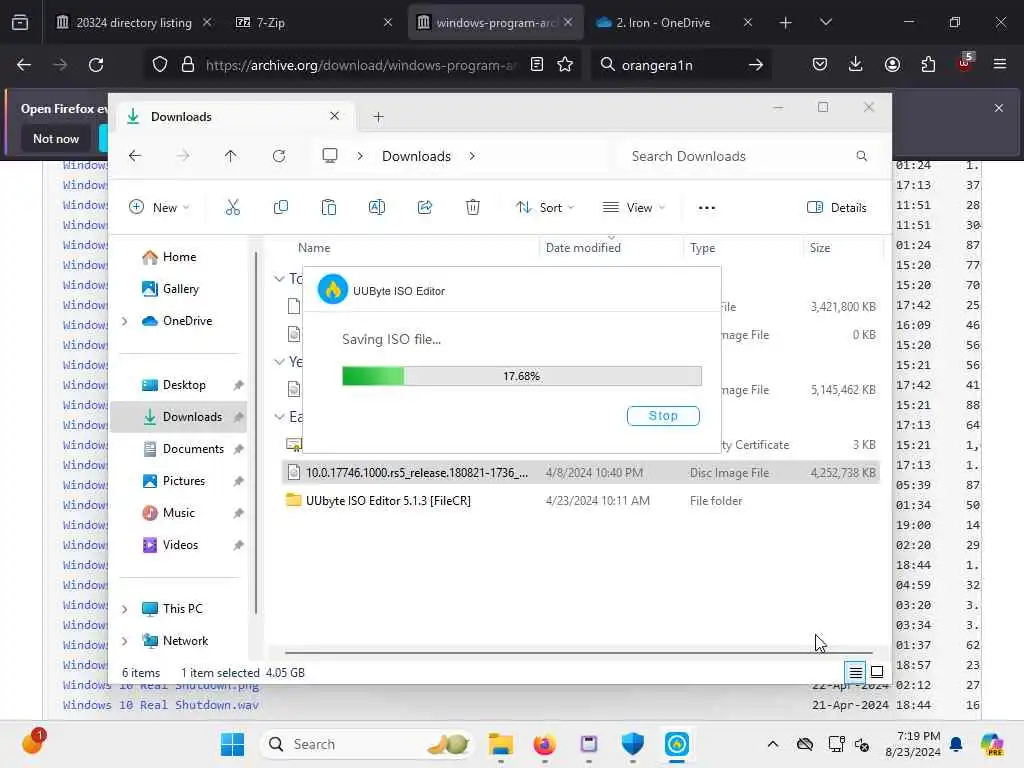The width and height of the screenshot is (1024, 768).
Task: Toggle Firefox reader view icon
Action: pos(537,65)
